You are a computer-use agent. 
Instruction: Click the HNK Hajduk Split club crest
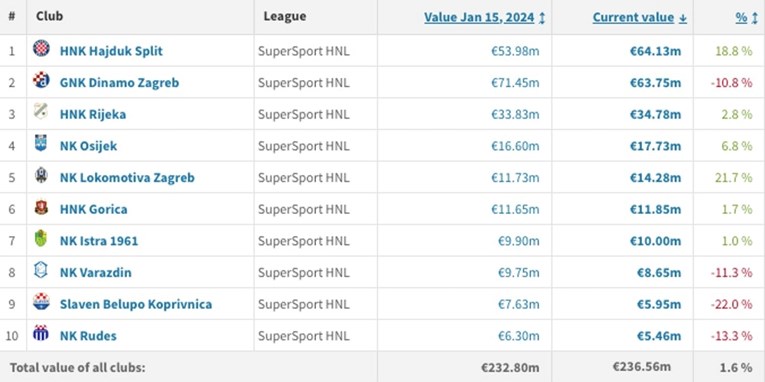[41, 48]
